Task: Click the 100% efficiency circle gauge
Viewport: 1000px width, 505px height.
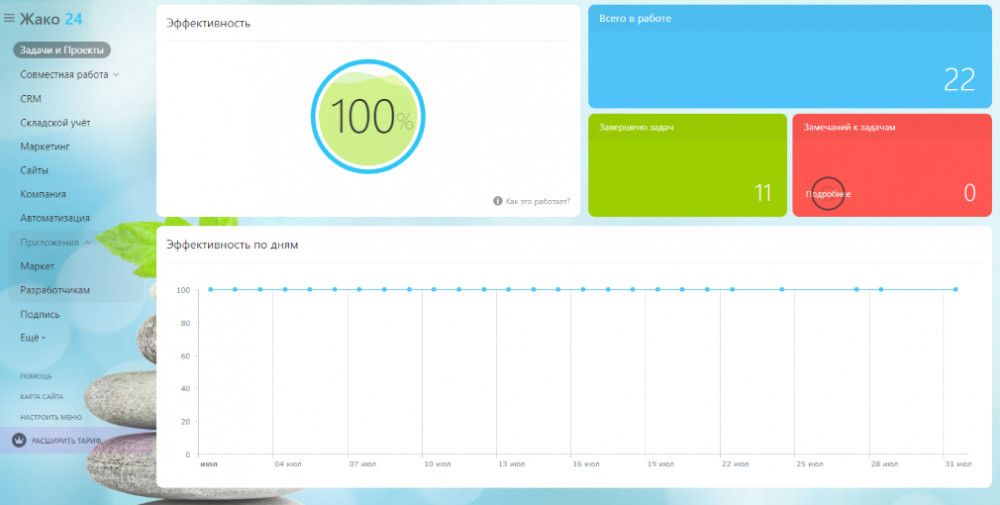Action: 368,116
